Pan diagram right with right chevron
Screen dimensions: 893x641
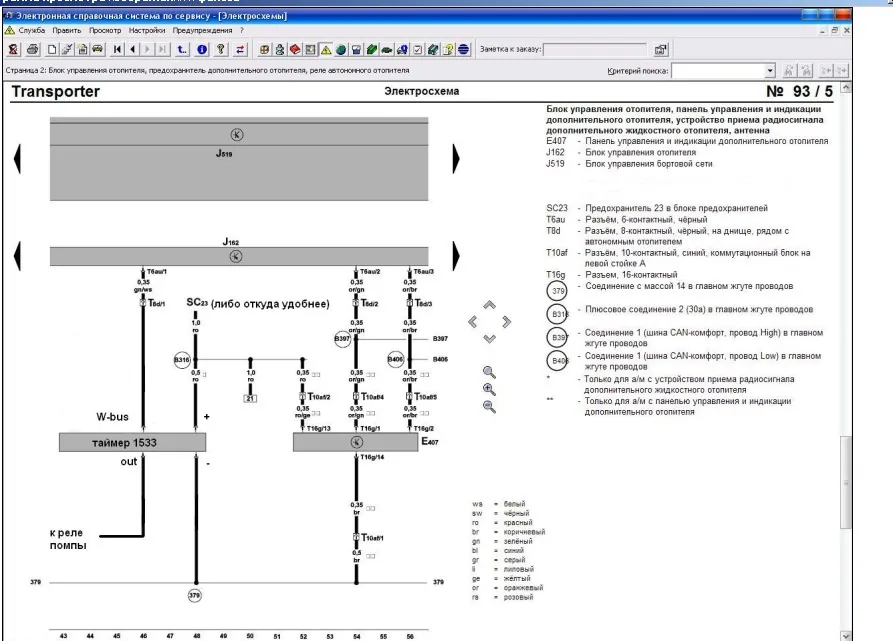pos(506,322)
